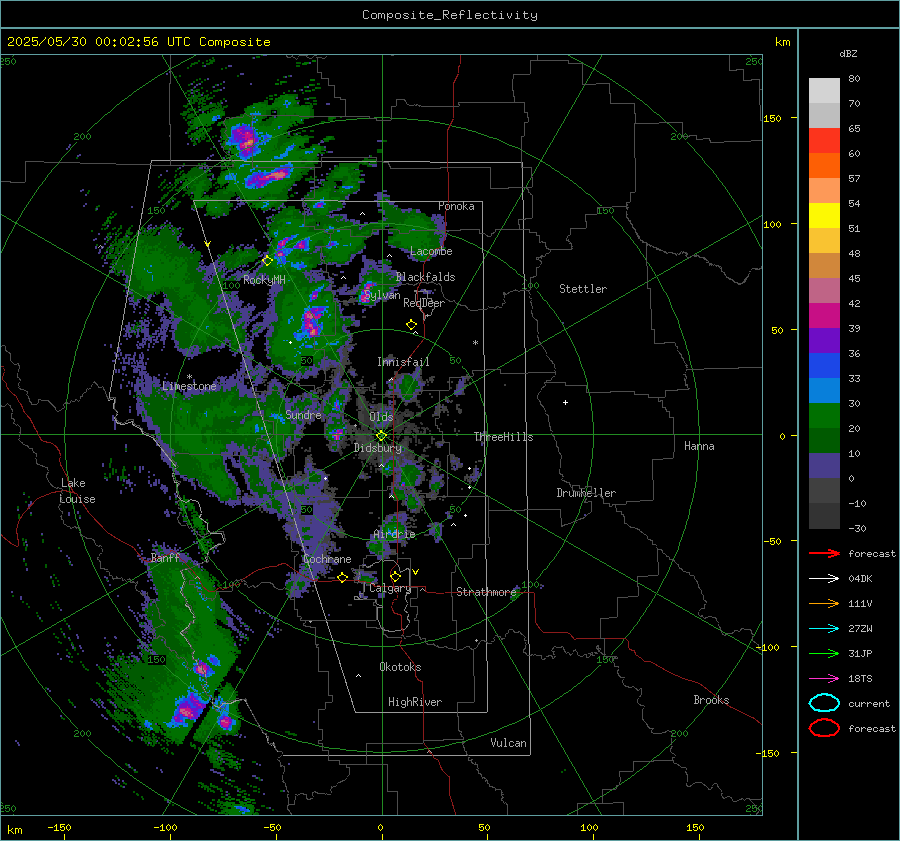Click the 18TS legend label
The image size is (900, 841).
point(860,679)
